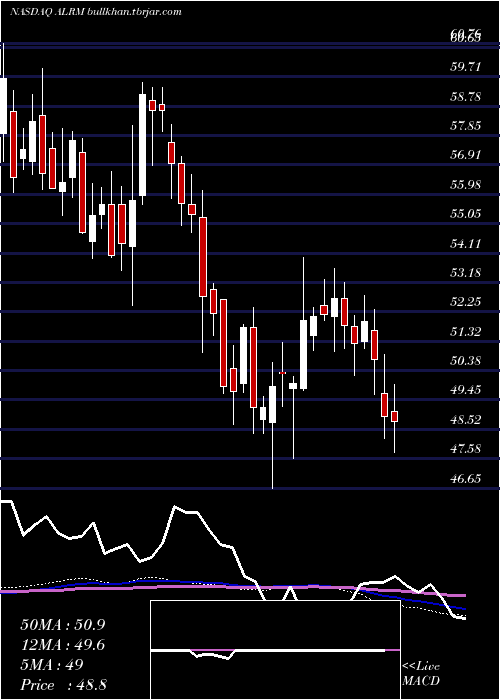Viewport: 500px width, 700px height.
Task: Click the 49.45 price axis label
Action: (x=466, y=390)
